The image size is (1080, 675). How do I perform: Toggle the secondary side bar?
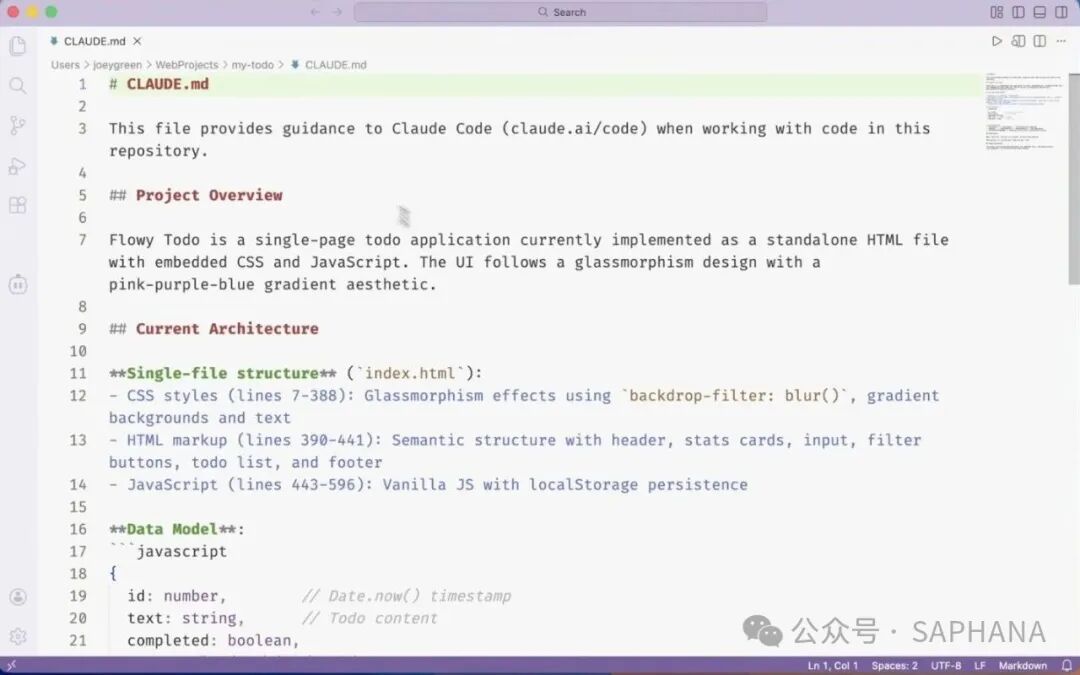[1061, 12]
